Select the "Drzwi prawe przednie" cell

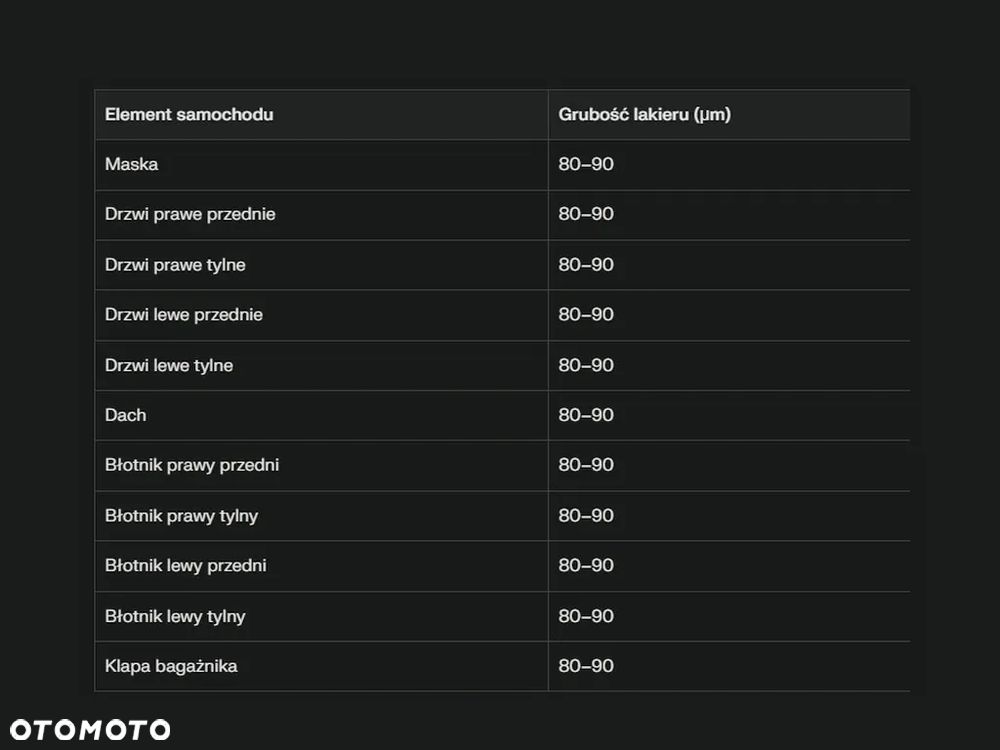pos(190,214)
